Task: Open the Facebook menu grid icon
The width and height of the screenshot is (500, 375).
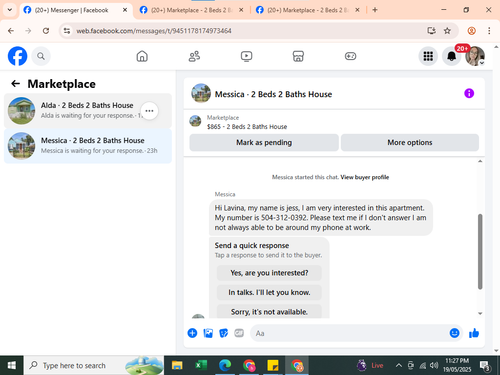Action: tap(428, 56)
